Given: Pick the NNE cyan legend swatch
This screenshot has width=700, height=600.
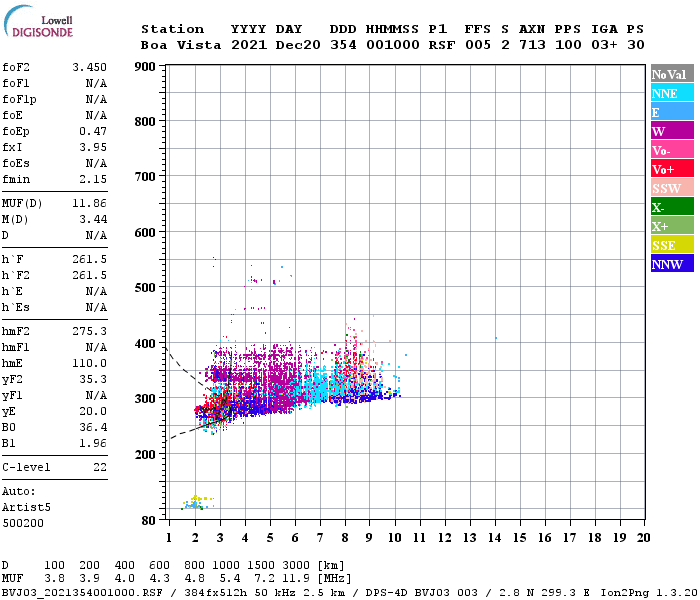Looking at the screenshot, I should tap(672, 93).
